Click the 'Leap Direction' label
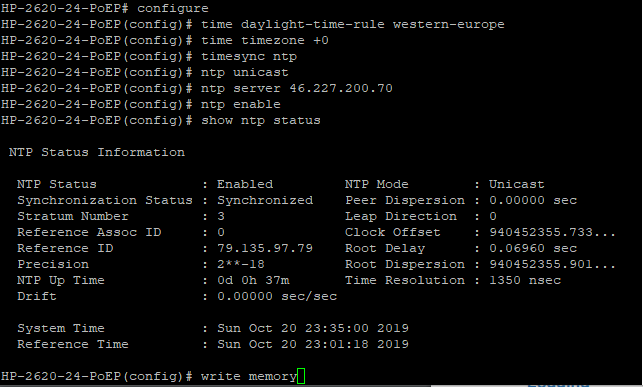 (x=401, y=216)
